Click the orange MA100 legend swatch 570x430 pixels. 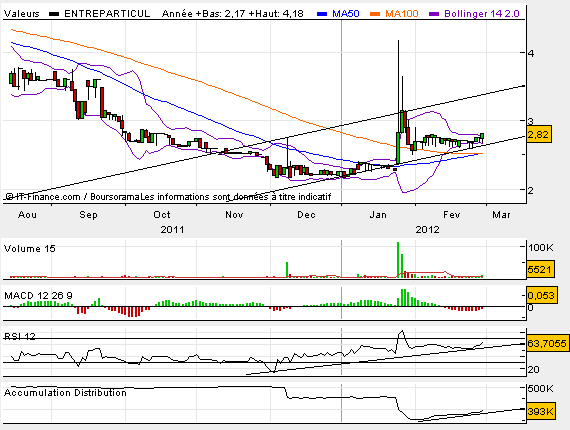[375, 14]
